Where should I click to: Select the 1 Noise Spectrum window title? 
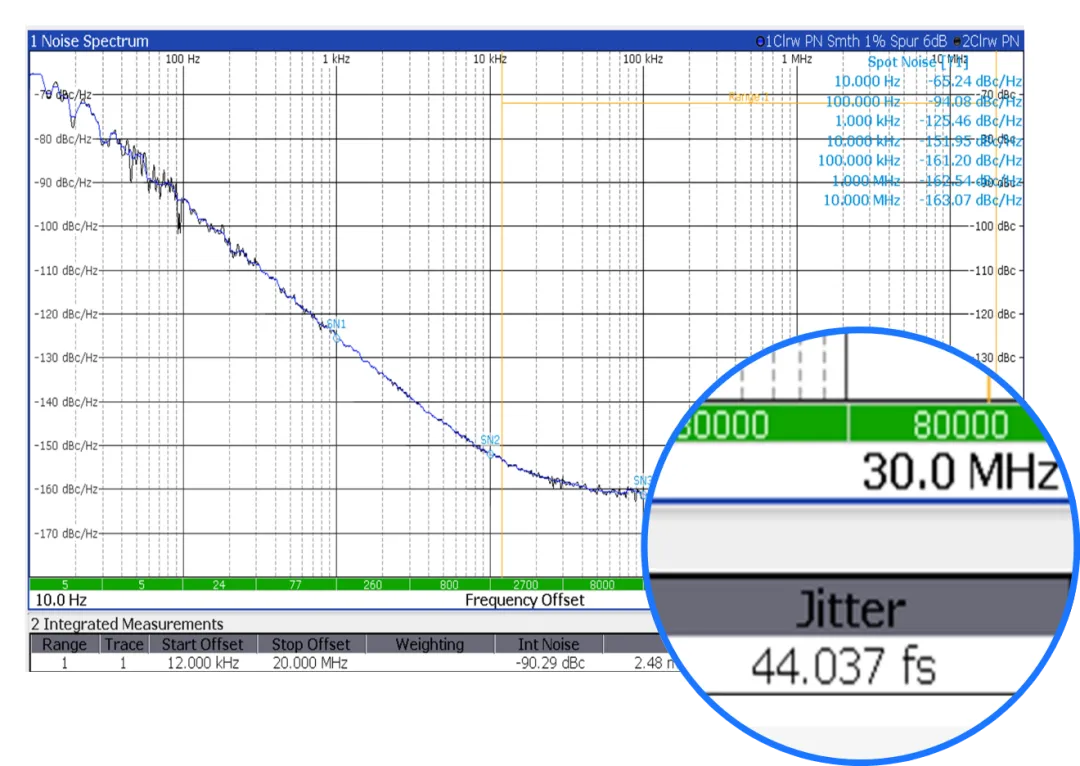pos(90,41)
